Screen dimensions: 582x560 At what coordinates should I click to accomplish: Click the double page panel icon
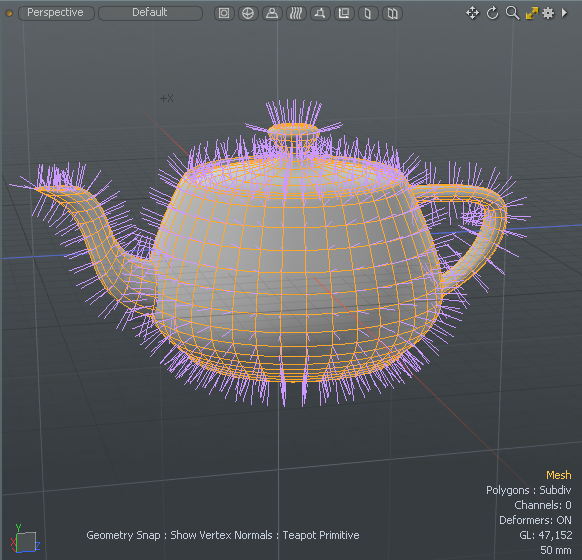pos(392,13)
